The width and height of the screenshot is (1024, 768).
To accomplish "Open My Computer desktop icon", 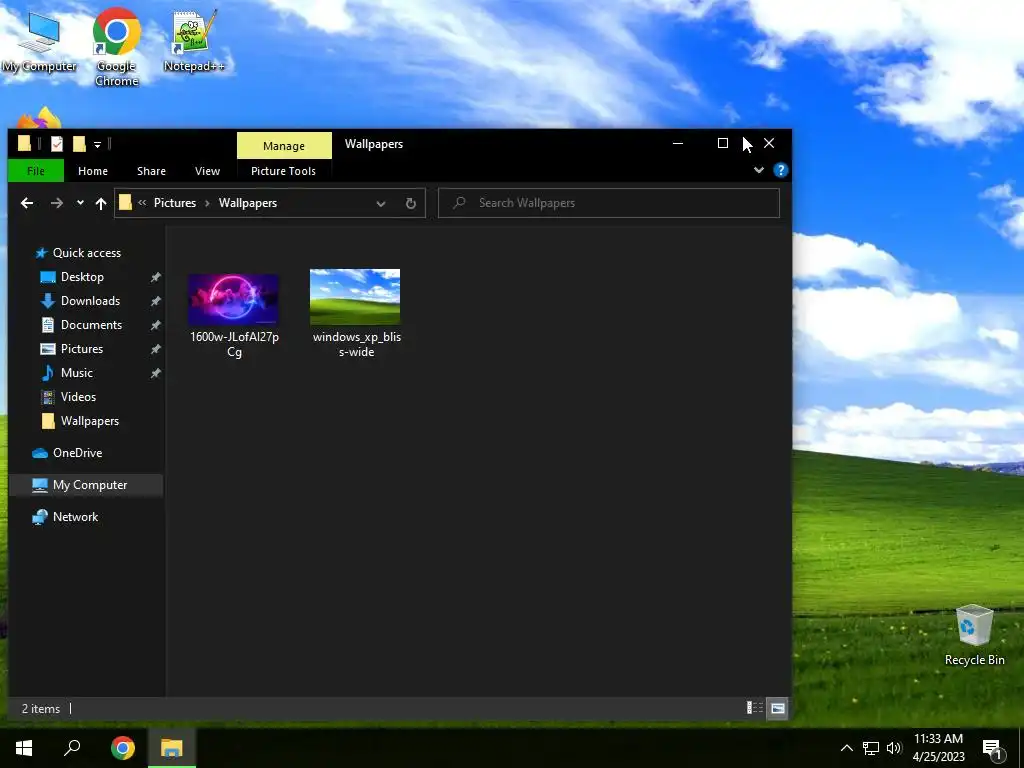I will coord(39,43).
